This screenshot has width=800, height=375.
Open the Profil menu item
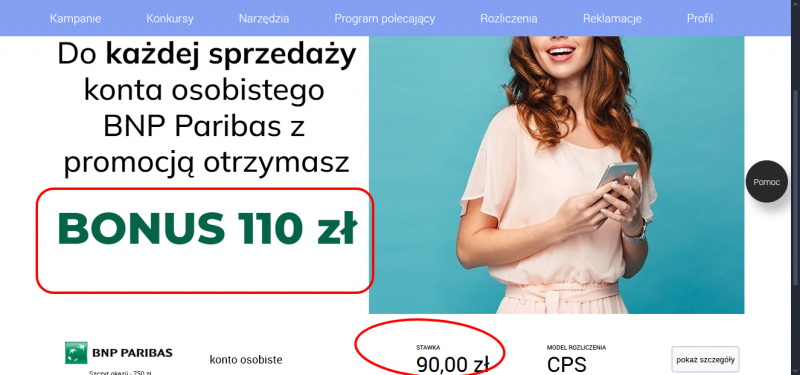tap(700, 19)
